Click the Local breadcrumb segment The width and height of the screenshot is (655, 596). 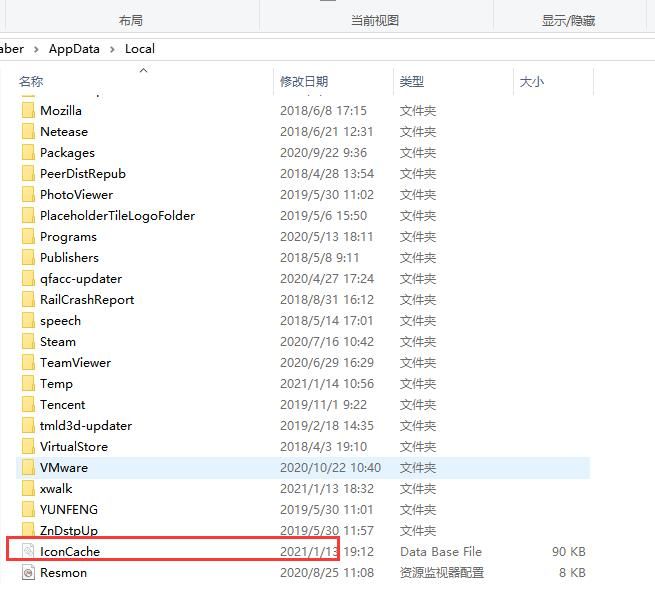140,49
